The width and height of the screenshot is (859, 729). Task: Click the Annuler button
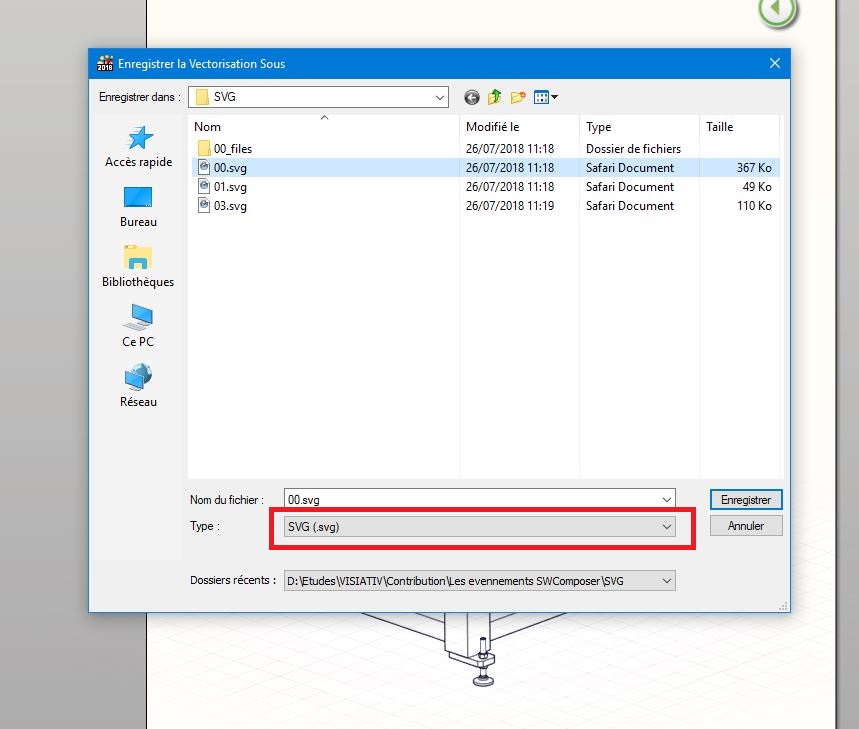(746, 526)
